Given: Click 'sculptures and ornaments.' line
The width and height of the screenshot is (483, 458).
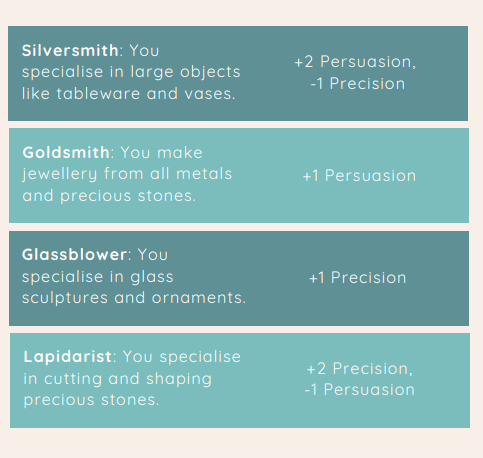Looking at the screenshot, I should (x=134, y=298).
